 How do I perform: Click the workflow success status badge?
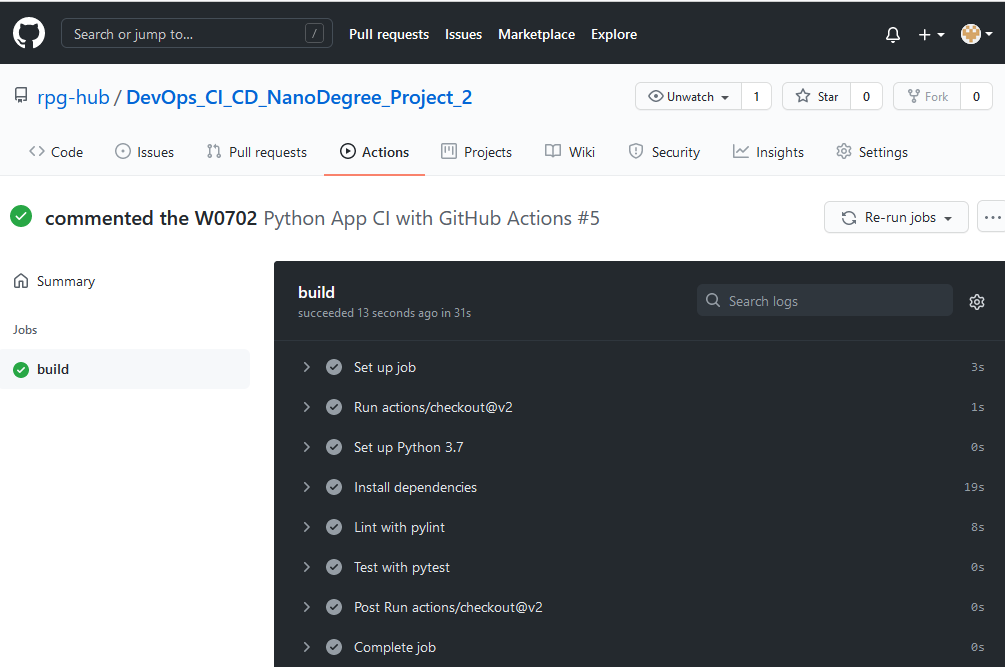(x=20, y=217)
